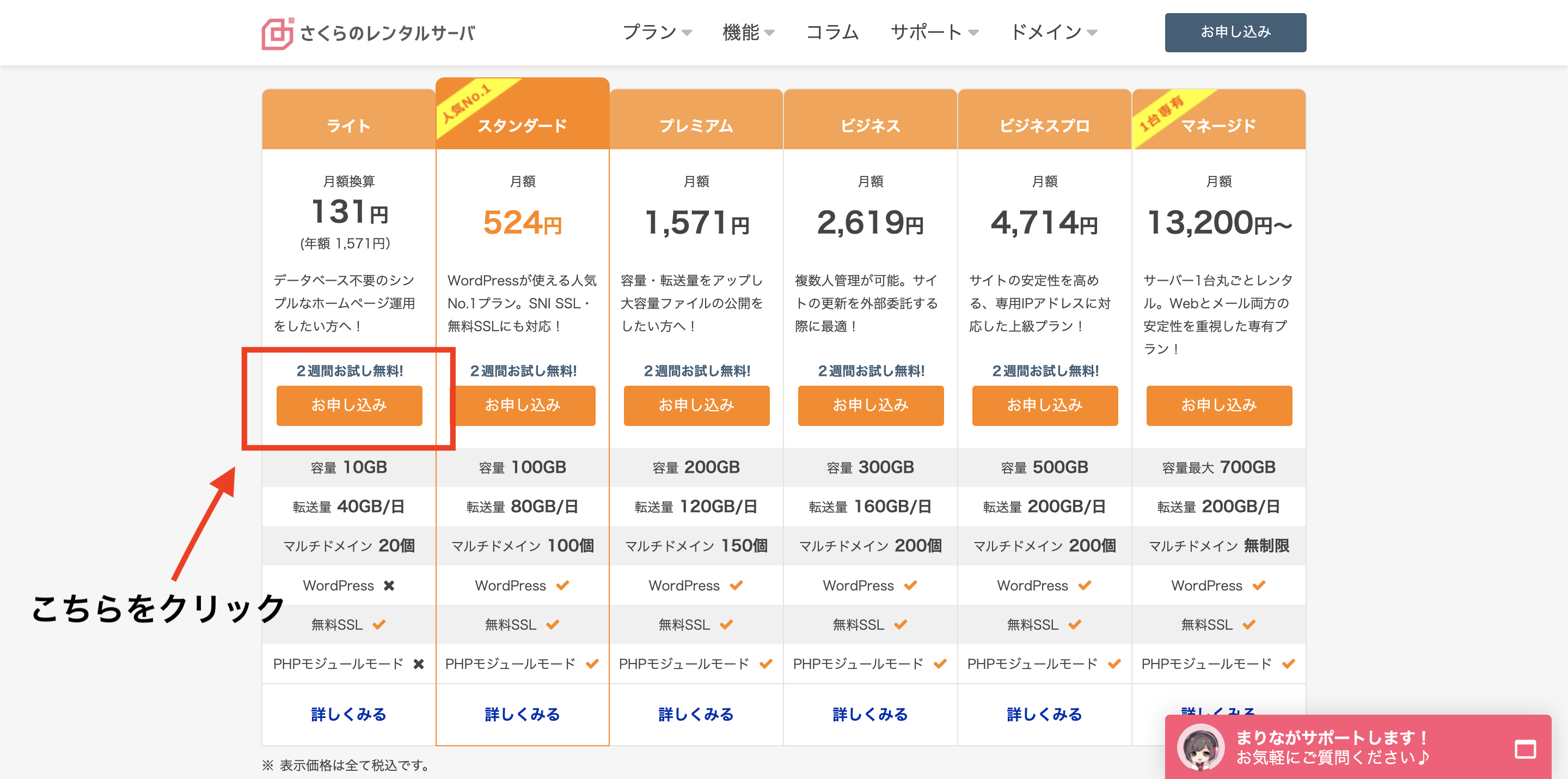Open the chat support widget window icon
1568x779 pixels.
[1525, 748]
